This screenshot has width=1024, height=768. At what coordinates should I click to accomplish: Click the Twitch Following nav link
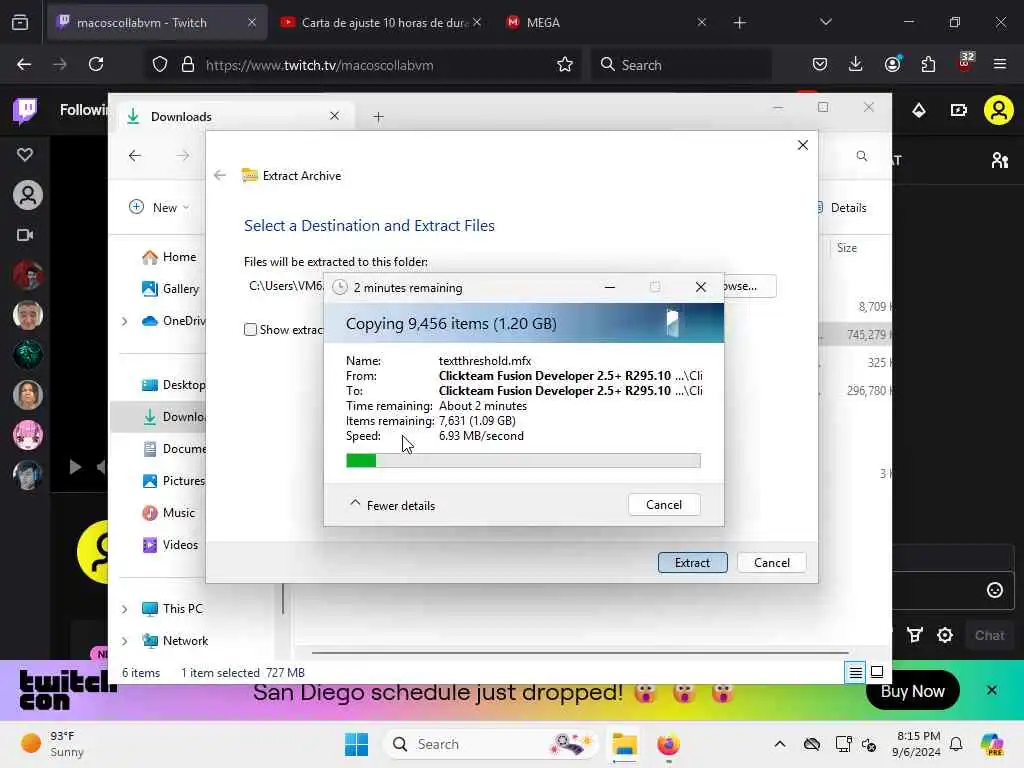click(x=84, y=110)
